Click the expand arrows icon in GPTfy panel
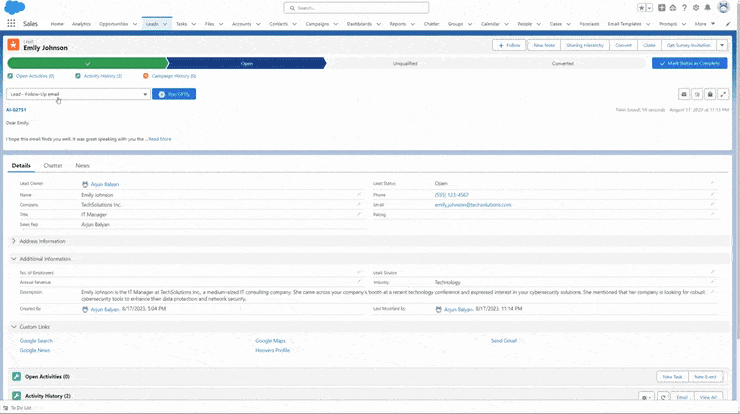Screen dimensions: 740x414 [x=723, y=94]
